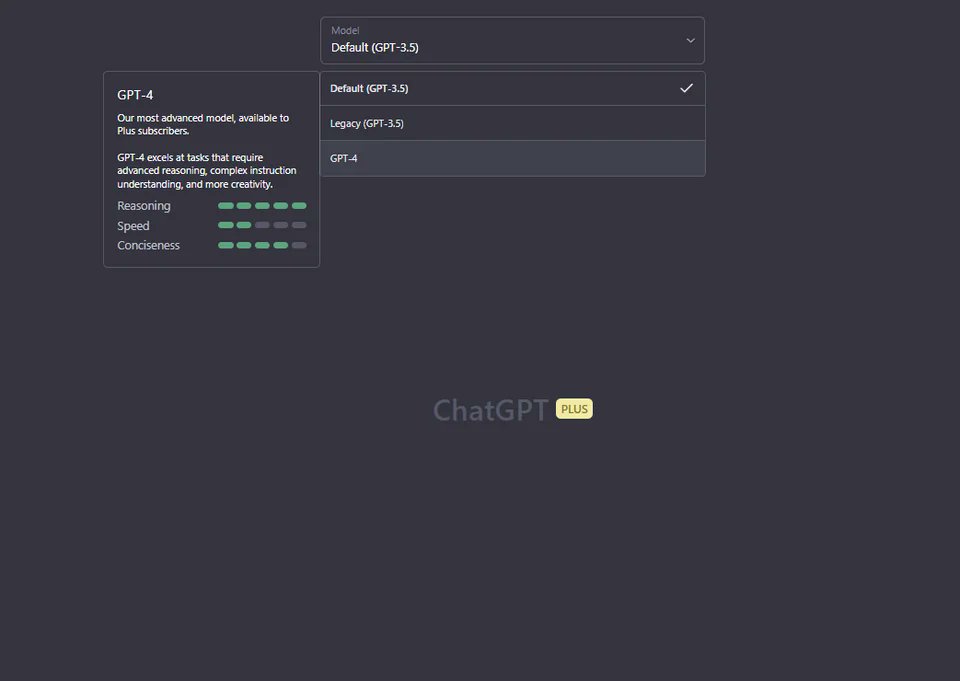Click the Conciseness label in the info card

click(148, 246)
